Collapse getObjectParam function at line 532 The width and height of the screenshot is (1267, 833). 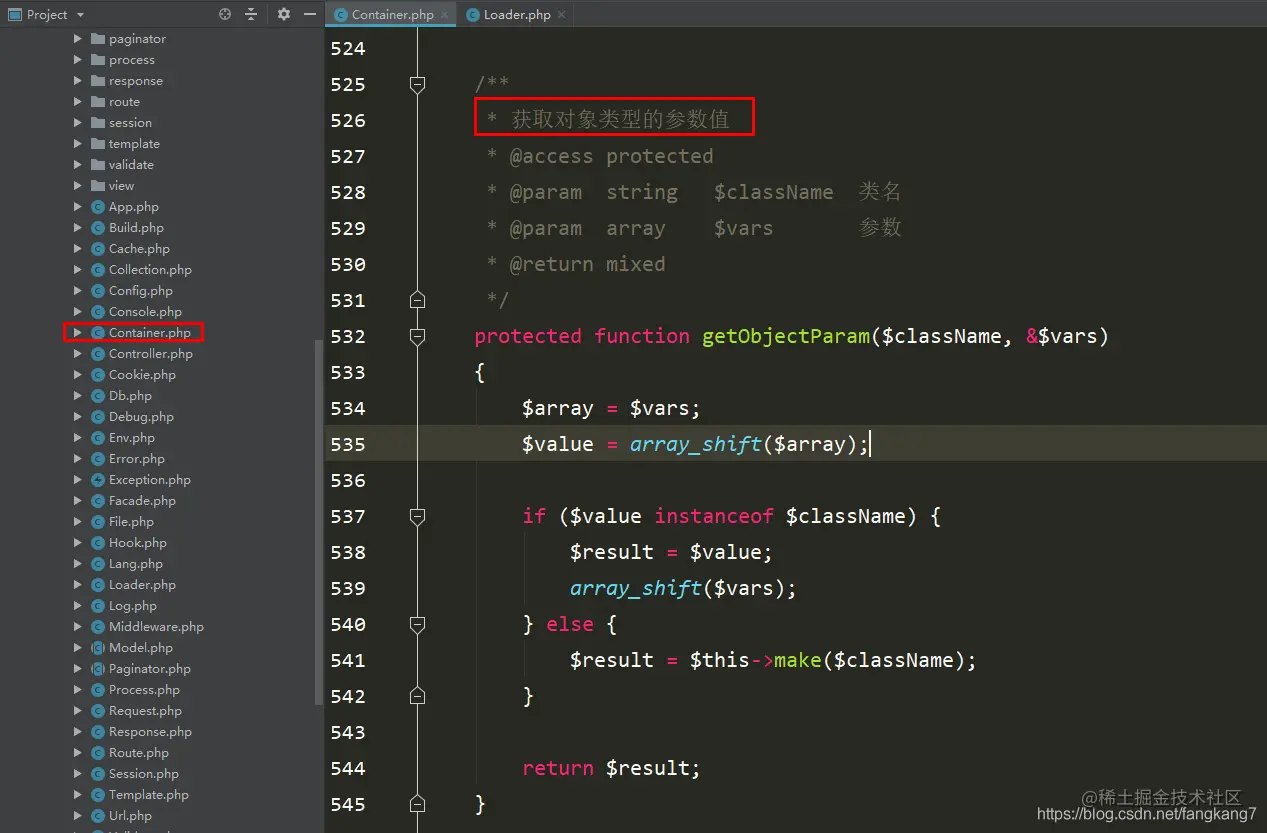(x=418, y=336)
